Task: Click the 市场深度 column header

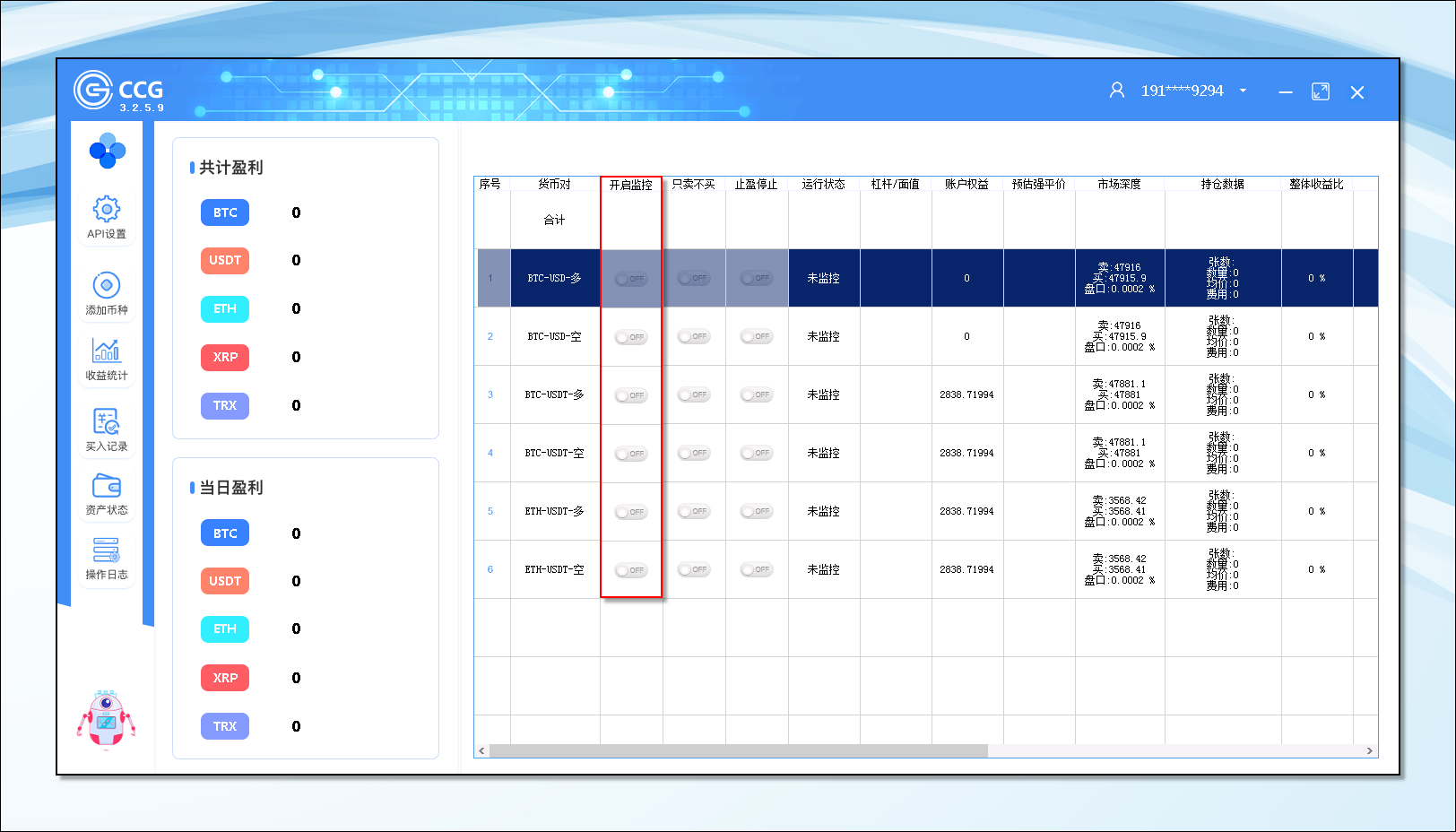Action: tap(1119, 184)
